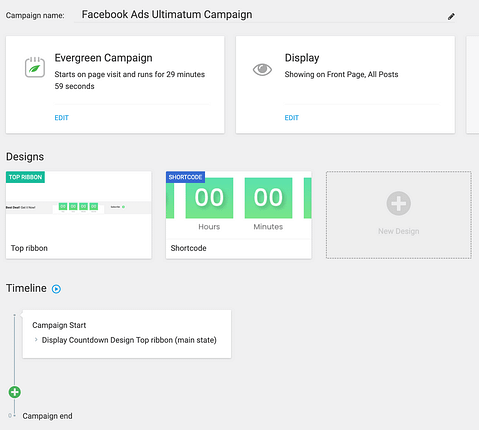Open the partially visible third settings card
The image size is (479, 430).
[472, 85]
